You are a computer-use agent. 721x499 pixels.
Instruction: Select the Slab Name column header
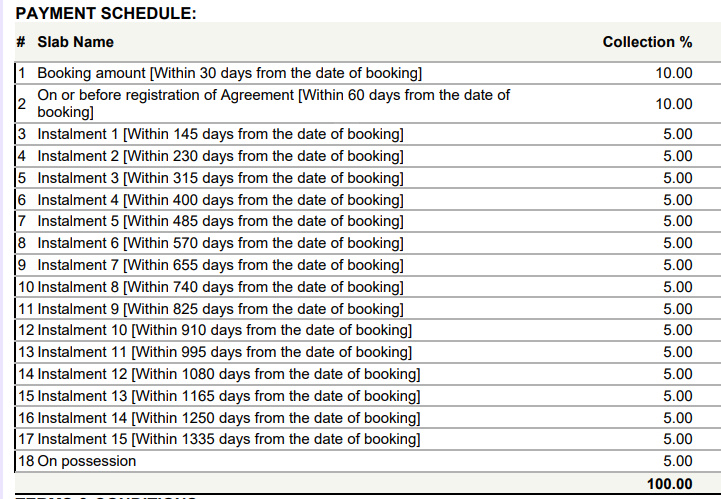[75, 42]
